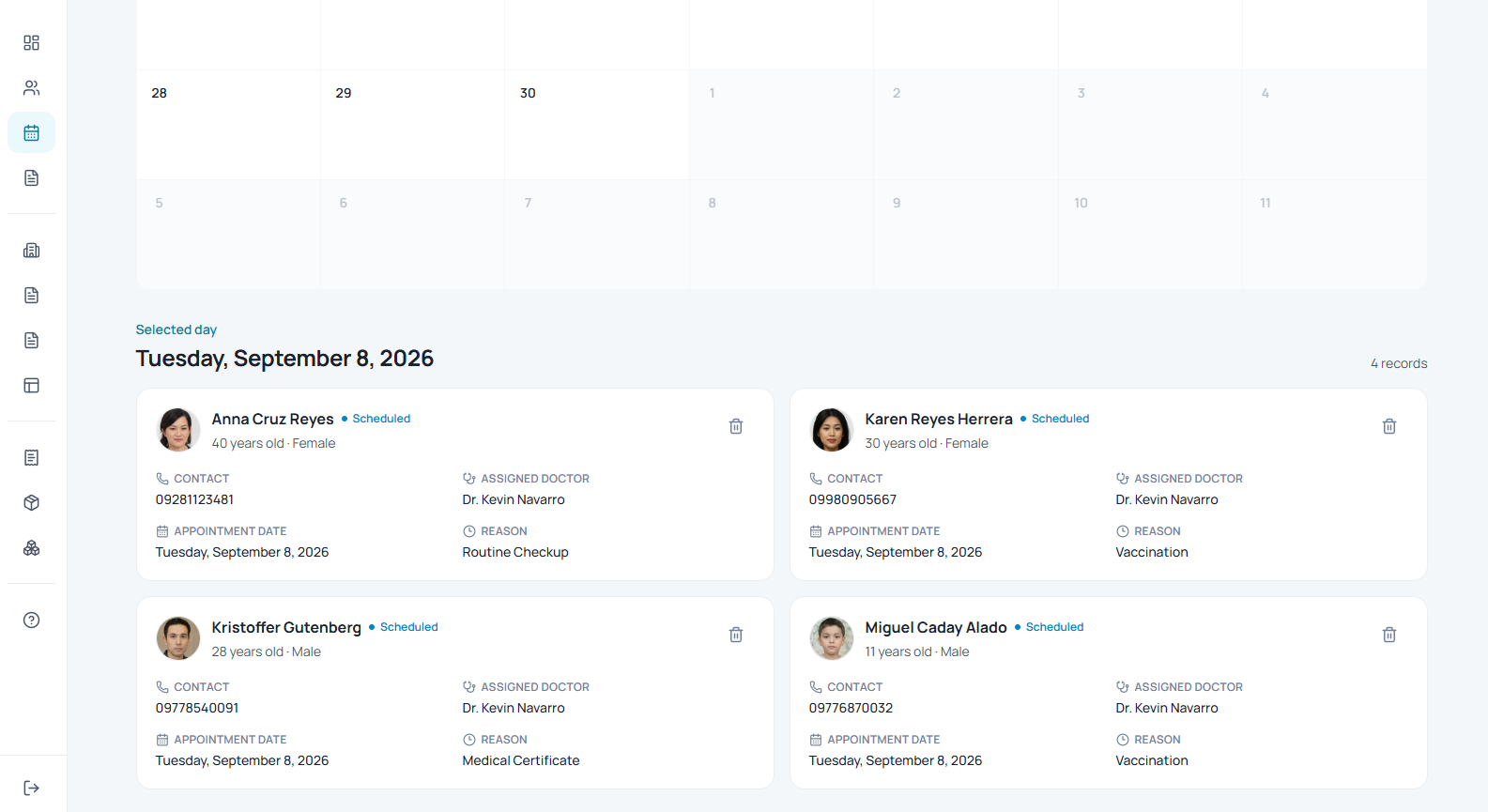Click Karen Reyes Herrera avatar photo
The width and height of the screenshot is (1488, 812).
click(x=832, y=430)
